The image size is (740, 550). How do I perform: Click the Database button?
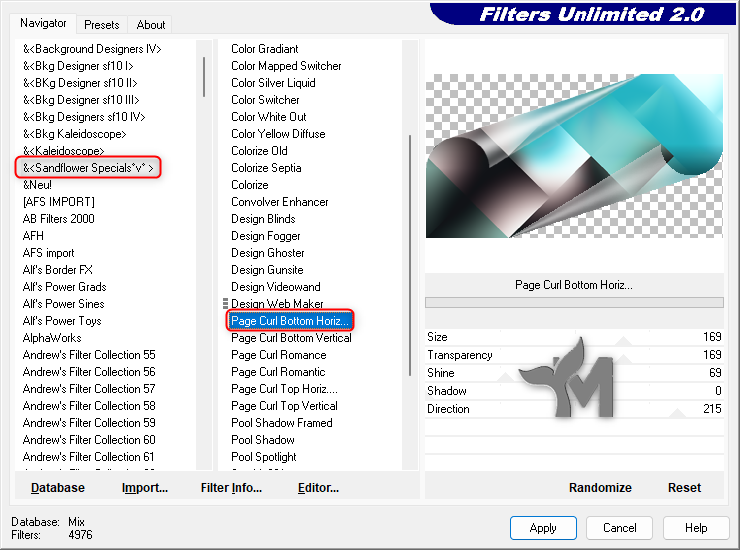tap(58, 488)
